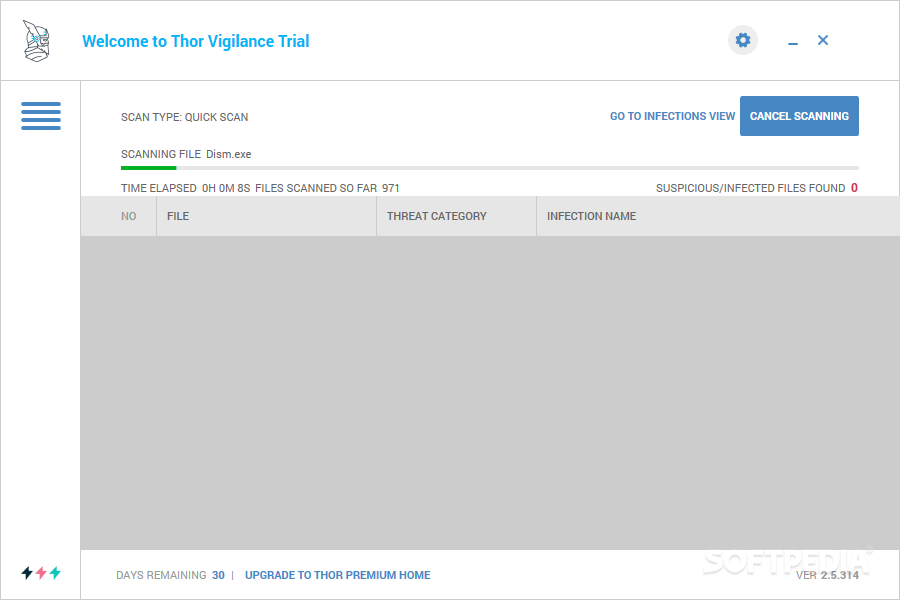Click the scan progress bar
Image resolution: width=900 pixels, height=600 pixels.
click(490, 168)
